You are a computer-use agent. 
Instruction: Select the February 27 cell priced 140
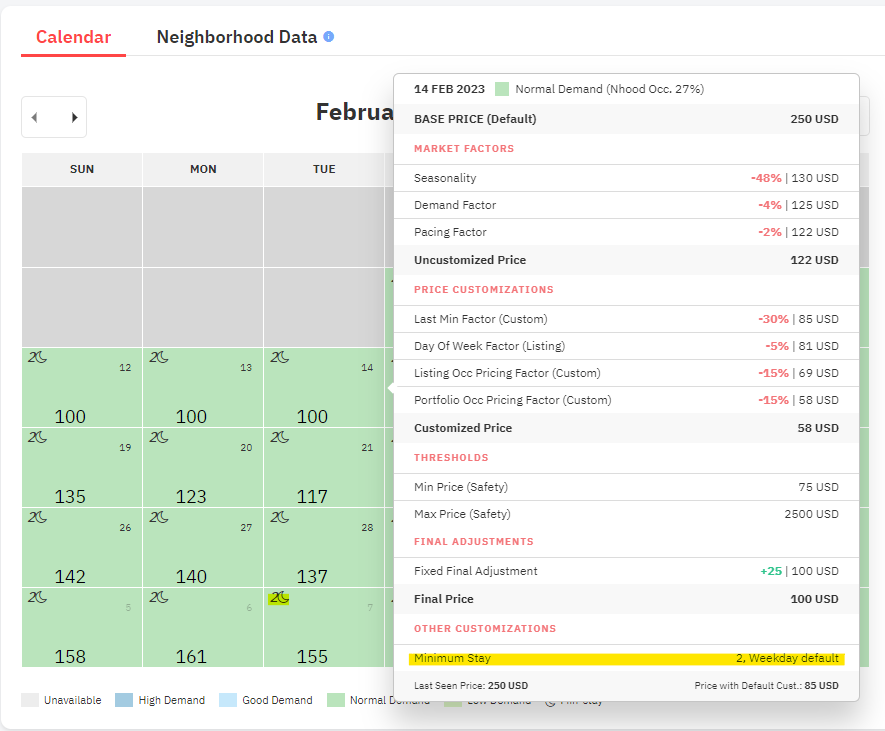coord(203,547)
